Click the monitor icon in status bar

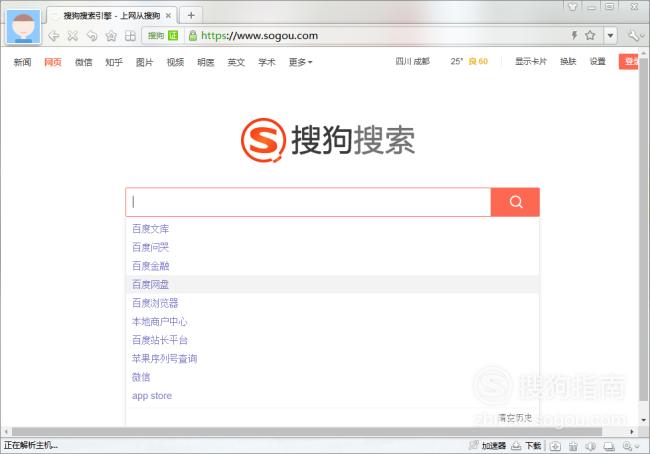coord(609,446)
